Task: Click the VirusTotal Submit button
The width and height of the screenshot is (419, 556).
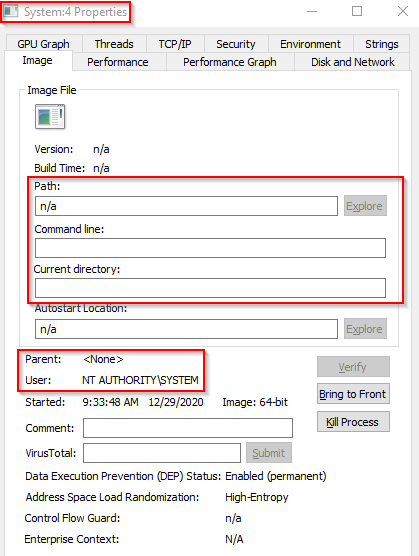Action: point(269,452)
